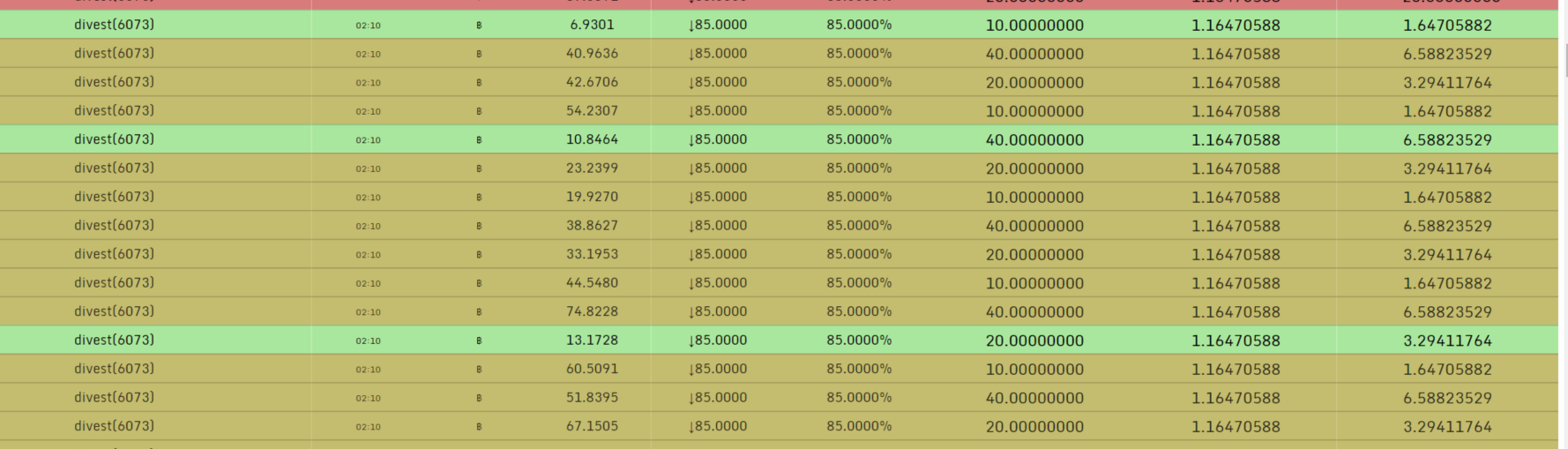Image resolution: width=1568 pixels, height=449 pixels.
Task: Click the 40.00000000 cell in the 51.8395 row
Action: click(x=1034, y=398)
